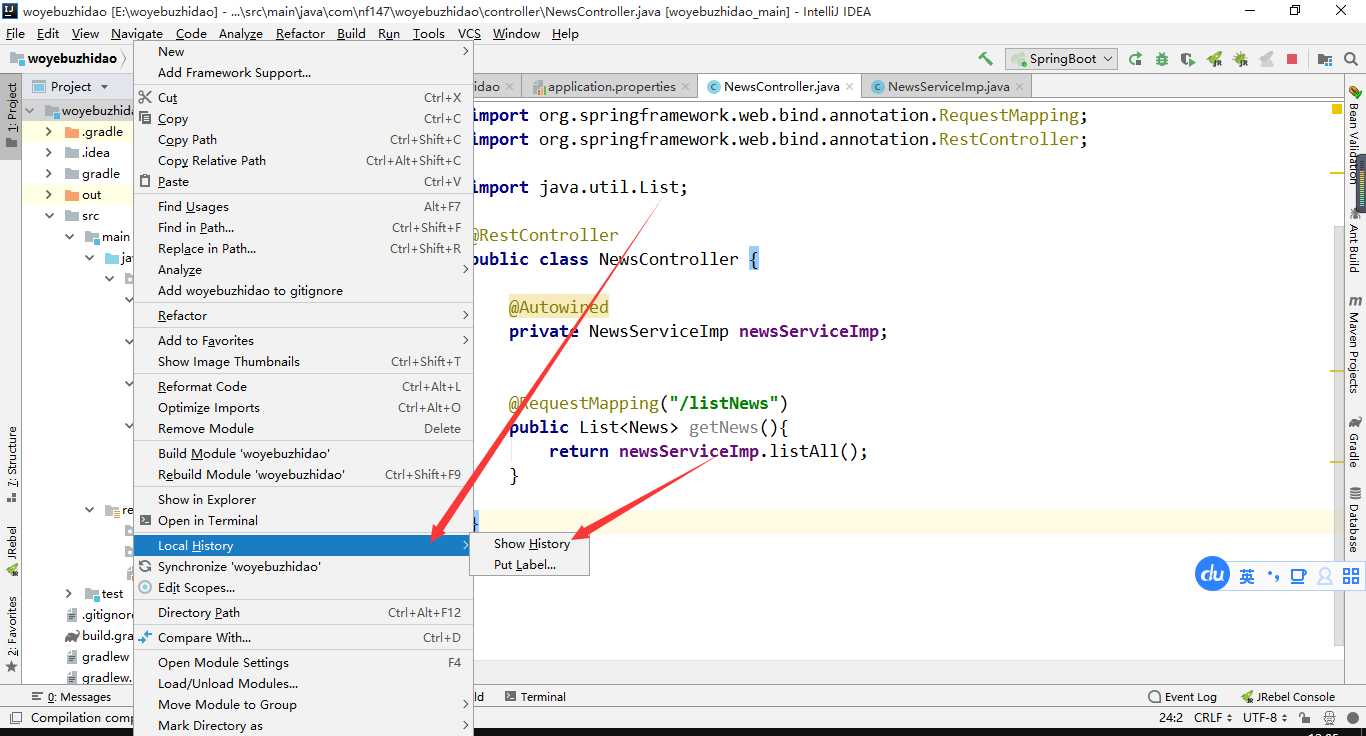
Task: Open the JRebel Console
Action: pyautogui.click(x=1287, y=697)
